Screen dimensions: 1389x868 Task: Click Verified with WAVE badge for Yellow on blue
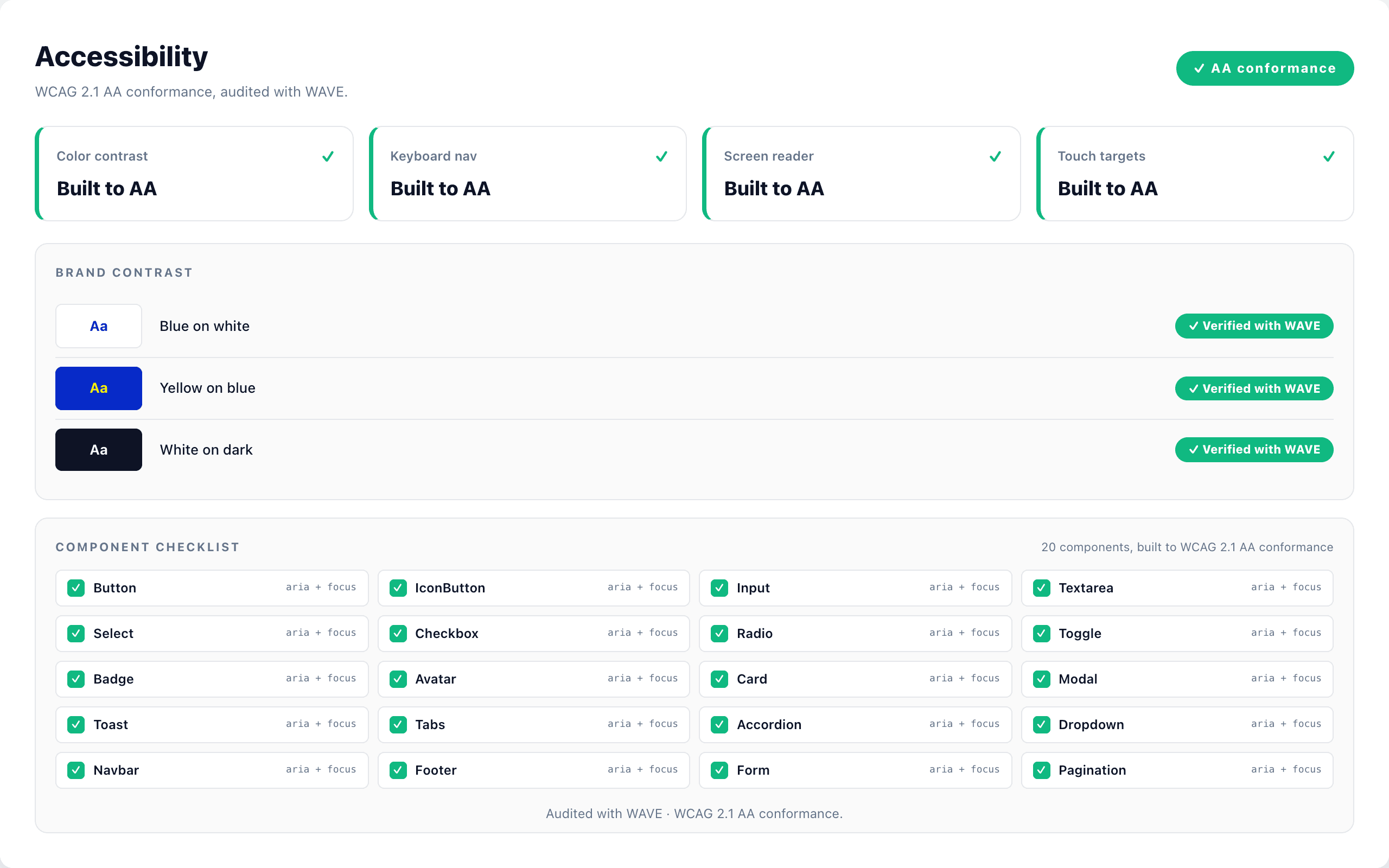(1254, 388)
